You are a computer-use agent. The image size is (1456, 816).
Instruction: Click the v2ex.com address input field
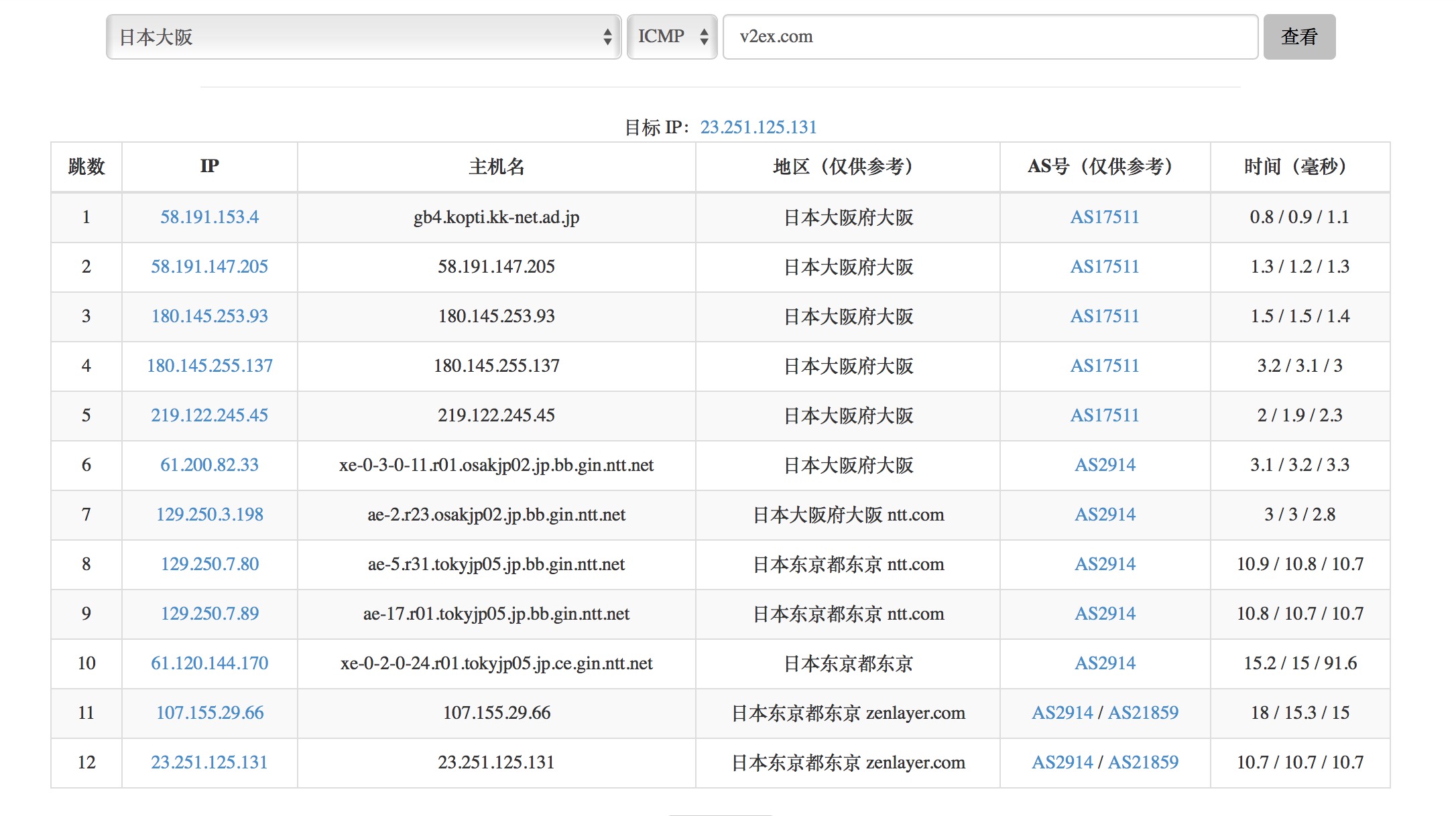coord(989,37)
